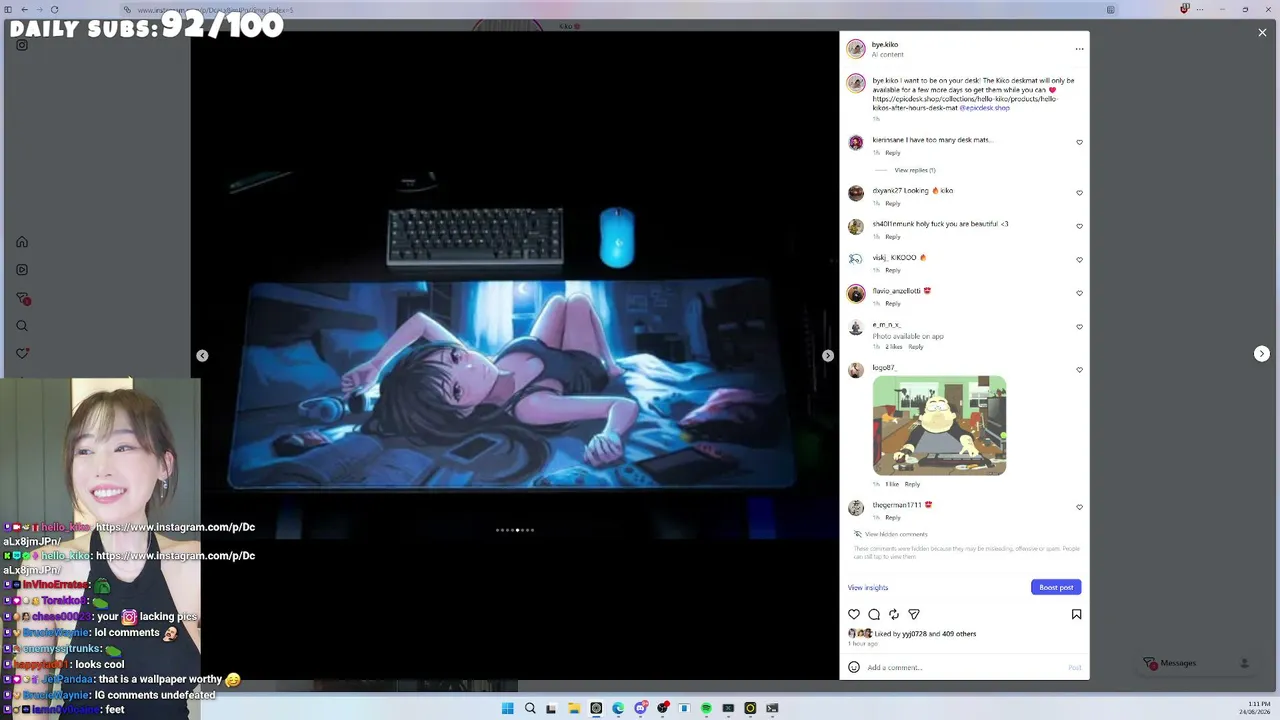Like sh40l1nmunk's comment
The width and height of the screenshot is (1280, 720).
point(1079,226)
